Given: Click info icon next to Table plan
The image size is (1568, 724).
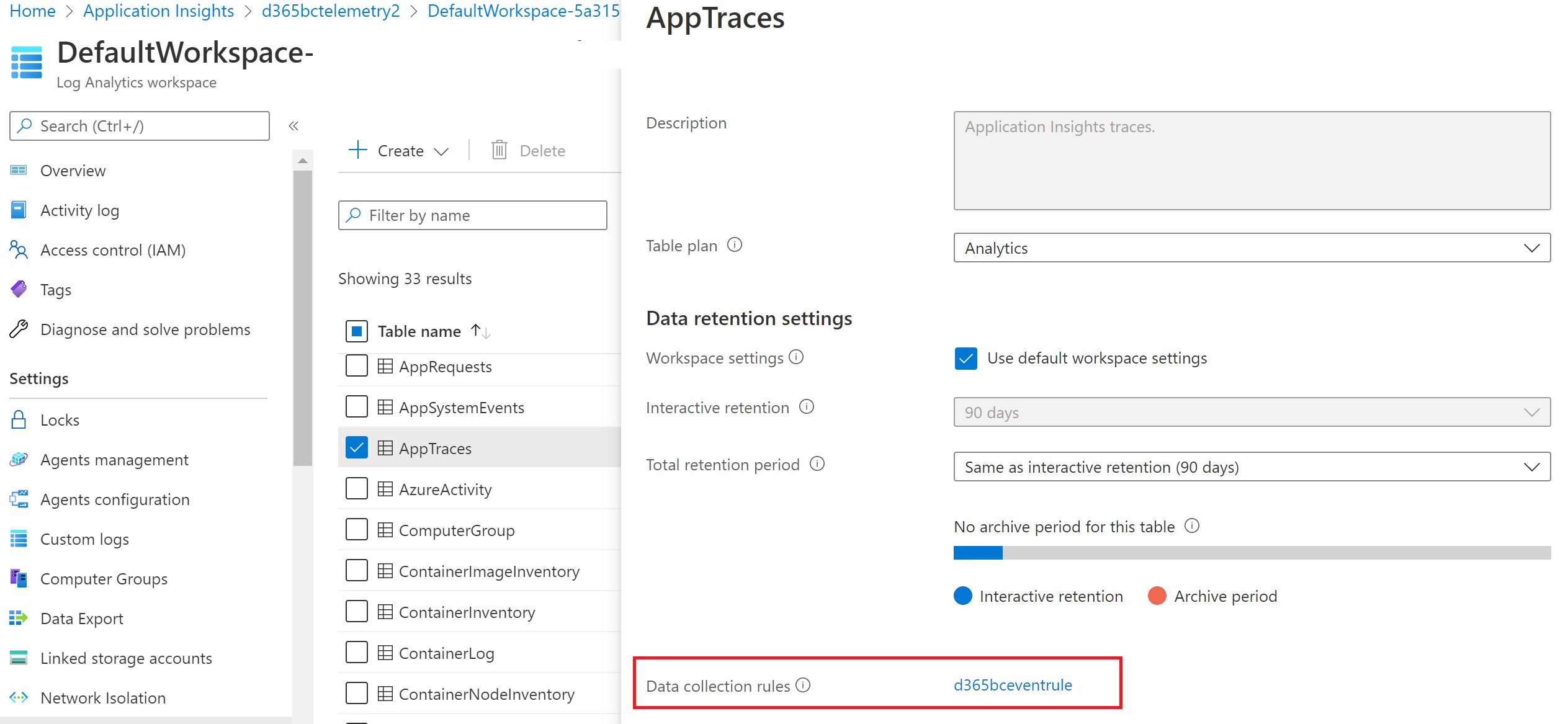Looking at the screenshot, I should pos(735,245).
